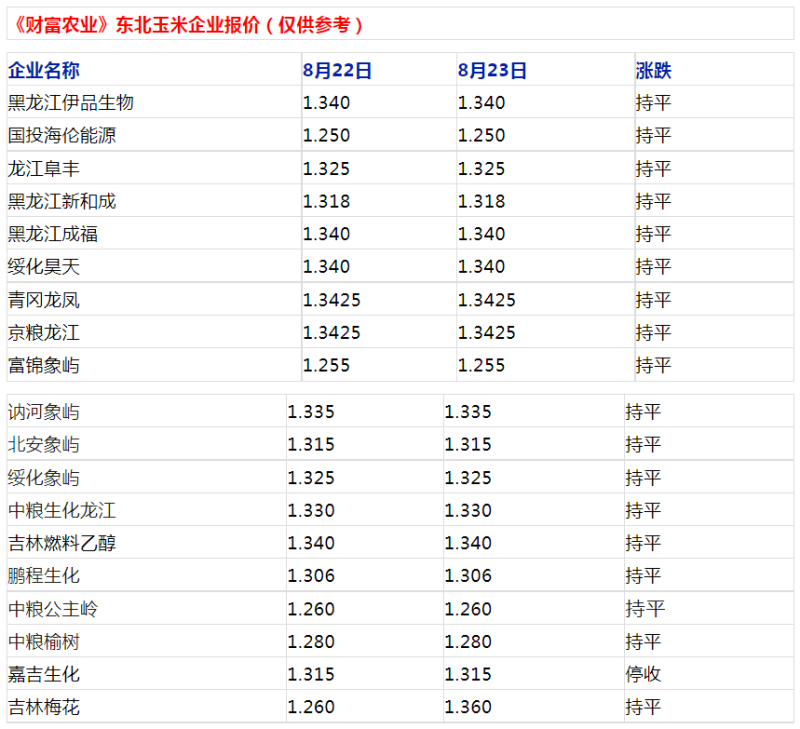Select the 涨跌 column header

point(654,70)
